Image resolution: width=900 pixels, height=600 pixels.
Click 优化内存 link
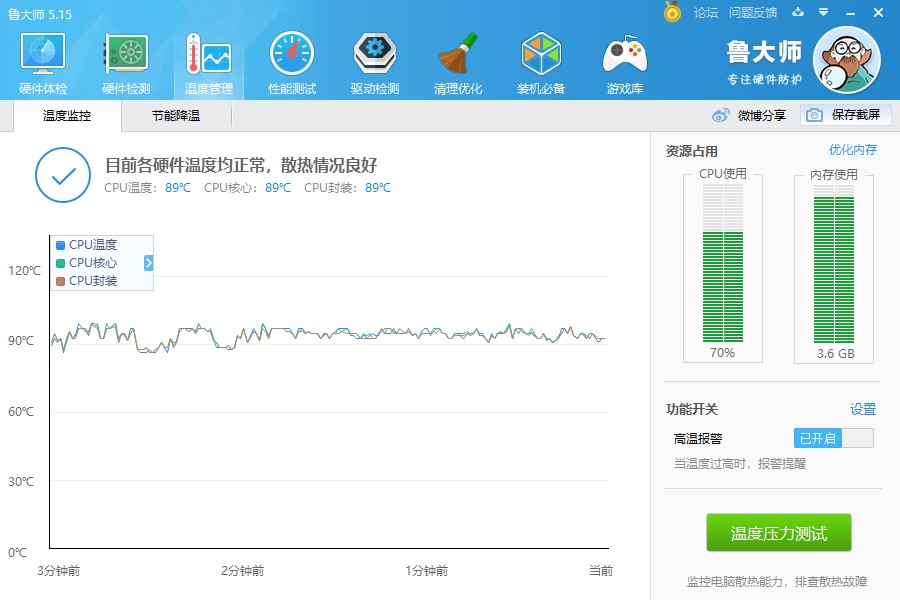852,150
